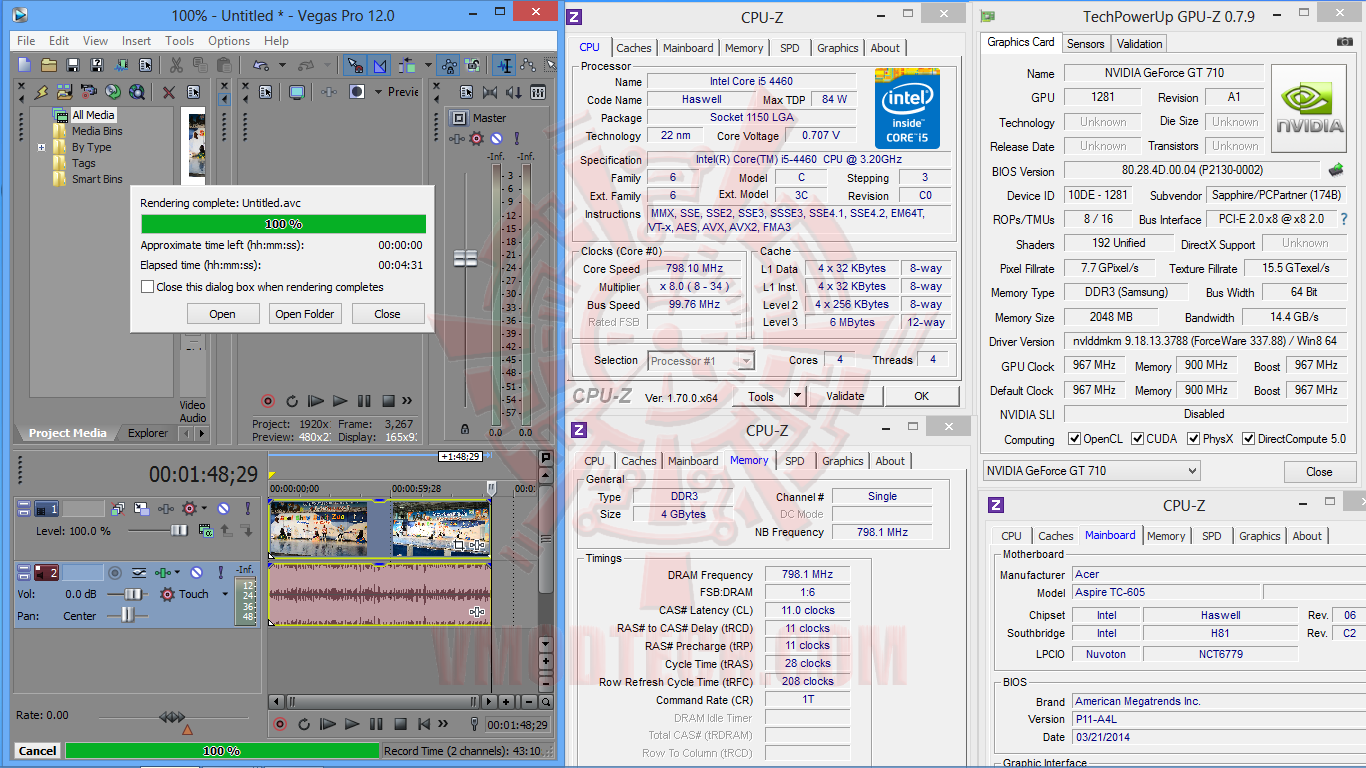1366x768 pixels.
Task: Open the Insert menu in Vegas Pro
Action: click(137, 41)
